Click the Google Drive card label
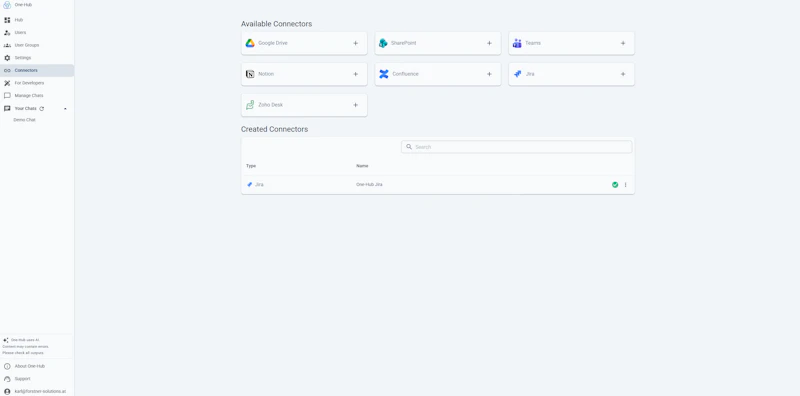The image size is (800, 396). click(273, 43)
